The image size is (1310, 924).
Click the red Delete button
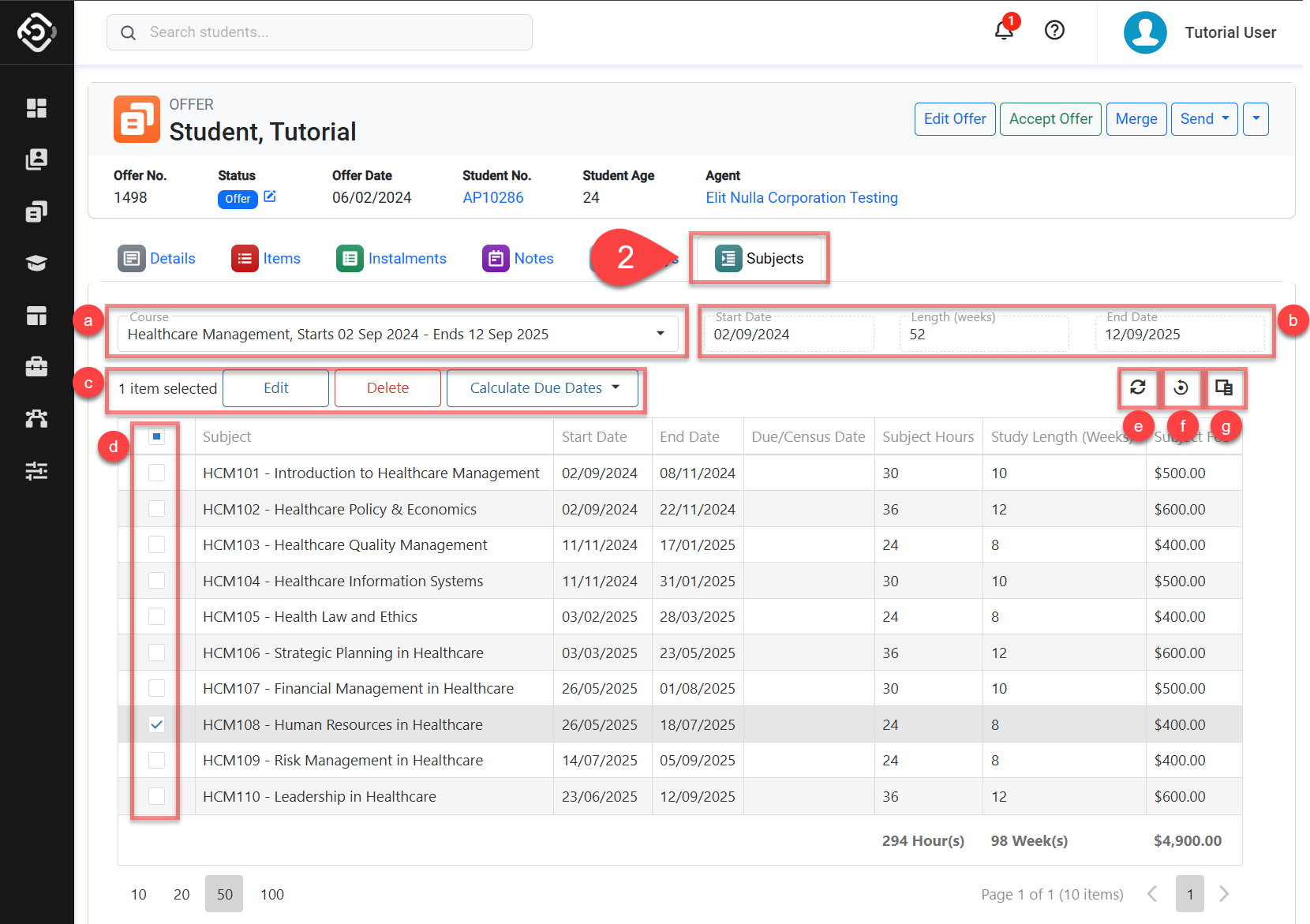[387, 388]
